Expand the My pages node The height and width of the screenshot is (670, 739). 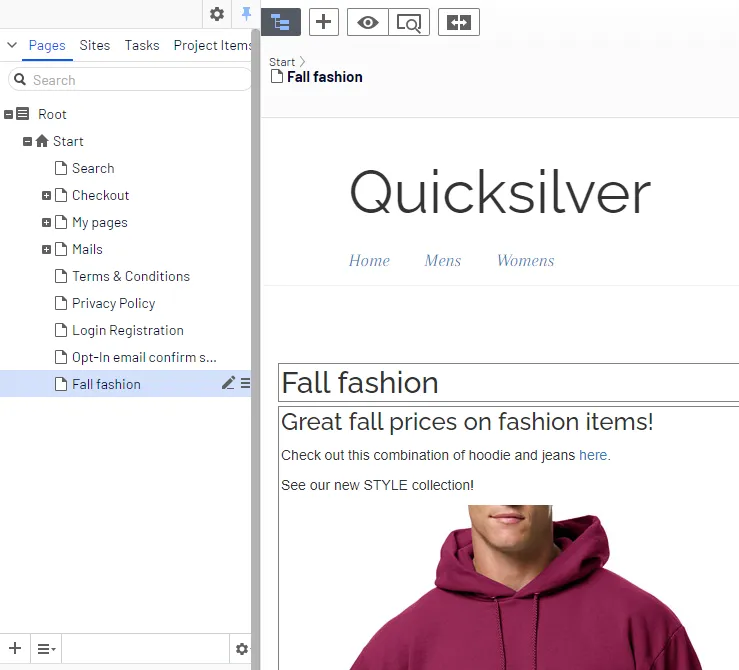pyautogui.click(x=46, y=222)
